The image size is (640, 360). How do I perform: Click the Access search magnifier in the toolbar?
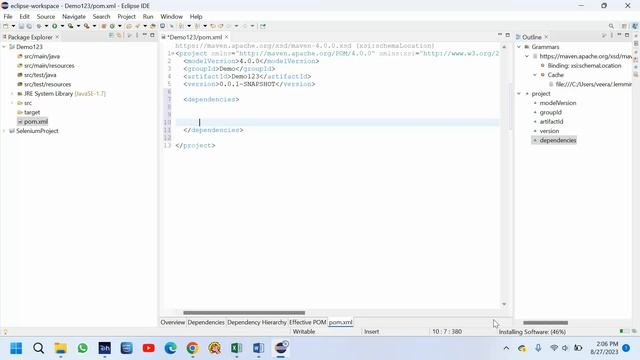tap(611, 26)
